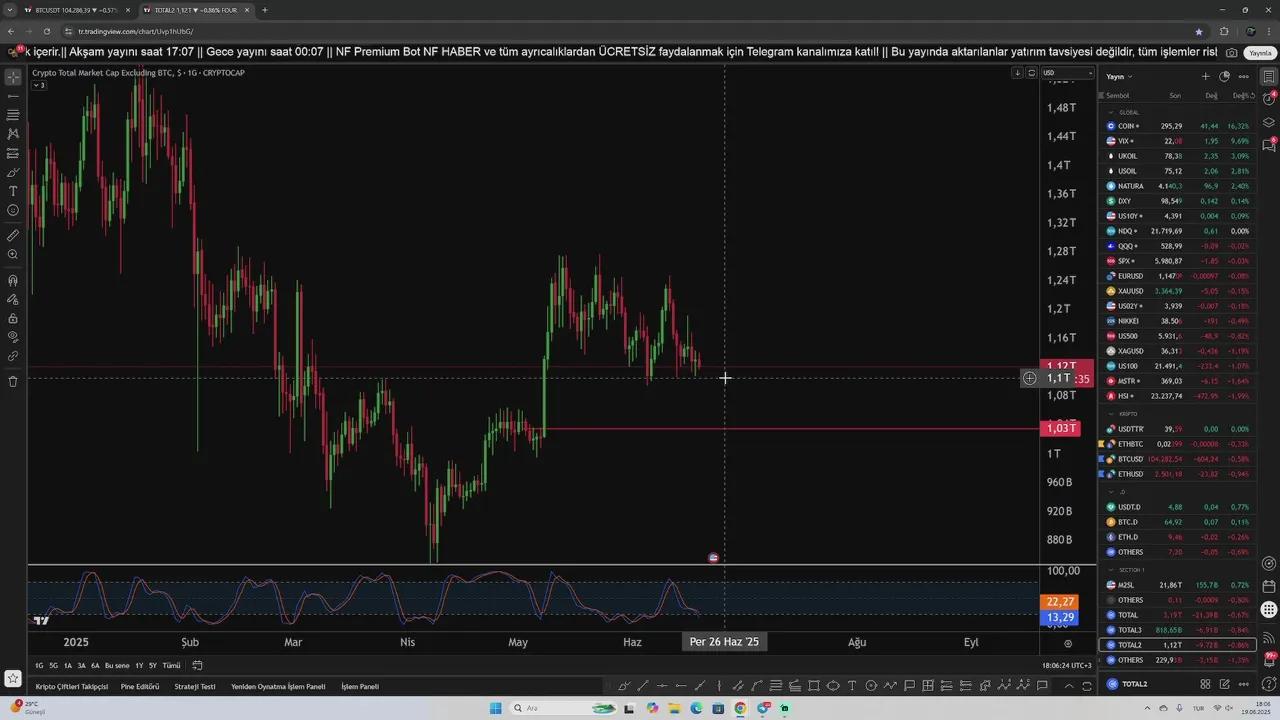Click the drawing link sync icon
Viewport: 1280px width, 720px height.
click(x=13, y=356)
